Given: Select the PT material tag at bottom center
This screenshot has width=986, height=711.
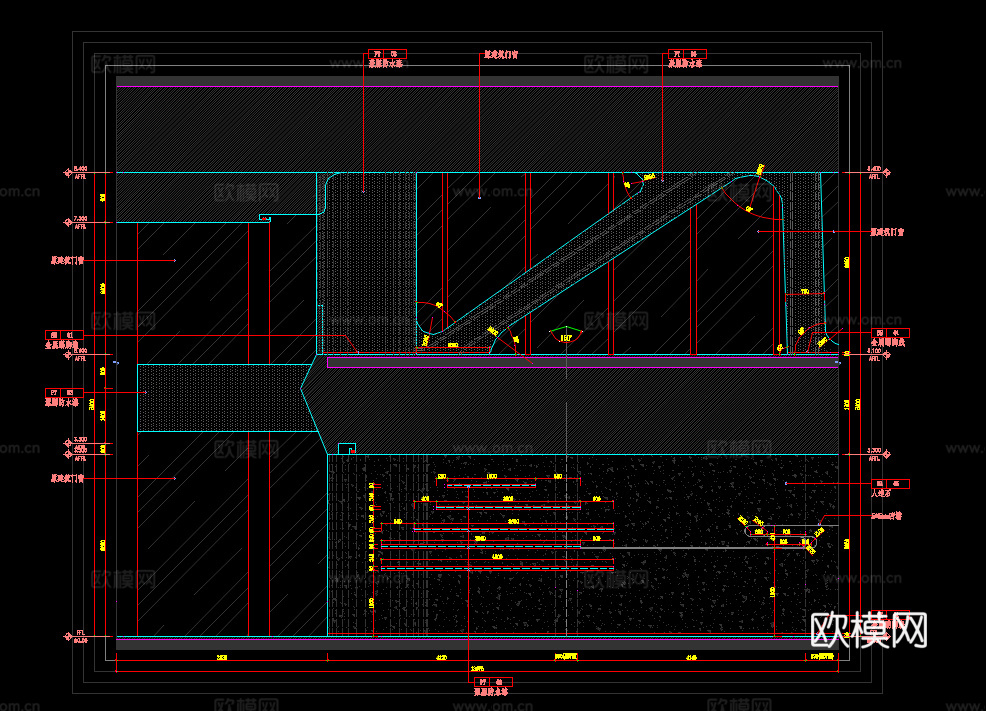Looking at the screenshot, I should point(493,682).
